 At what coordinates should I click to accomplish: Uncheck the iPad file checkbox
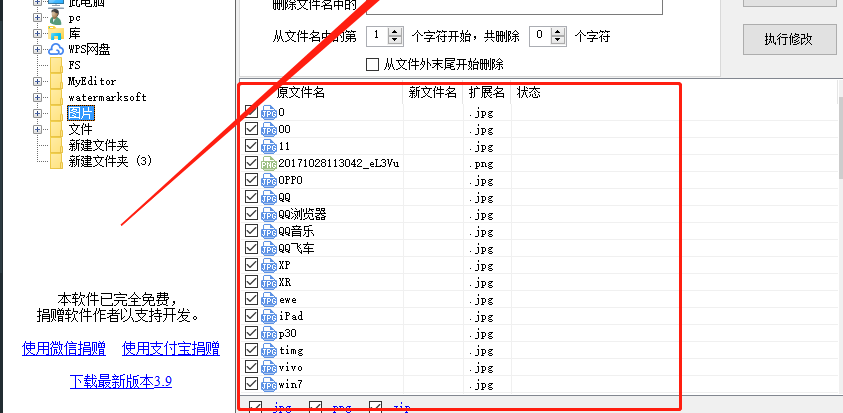[251, 316]
